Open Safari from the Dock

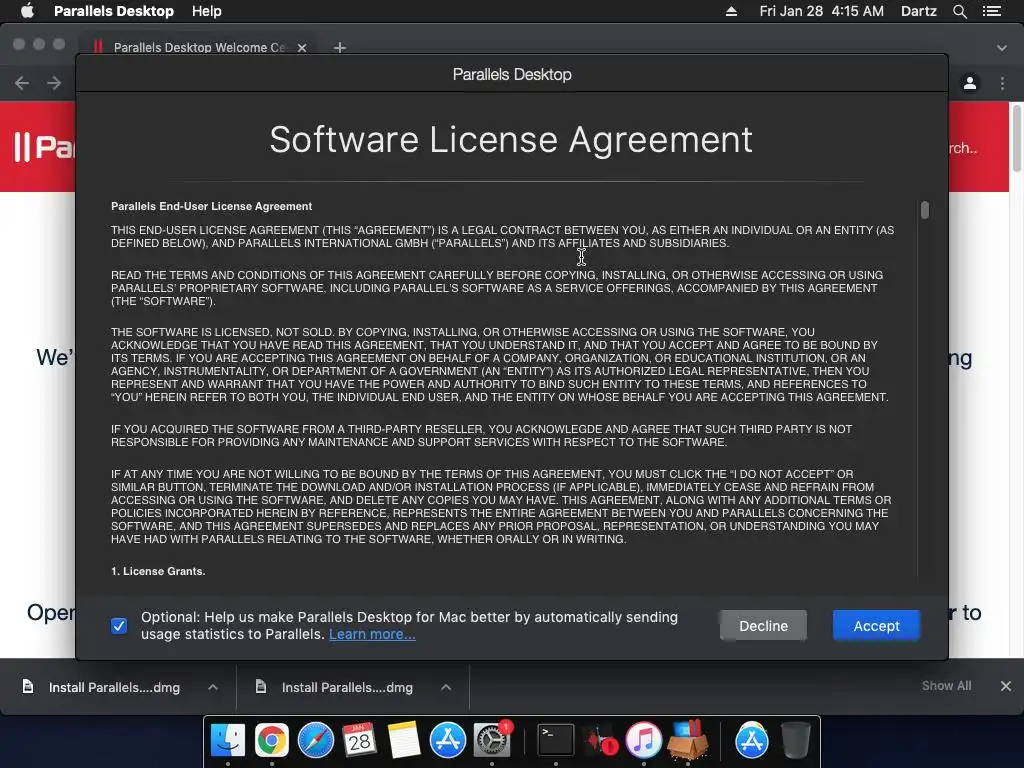tap(315, 740)
